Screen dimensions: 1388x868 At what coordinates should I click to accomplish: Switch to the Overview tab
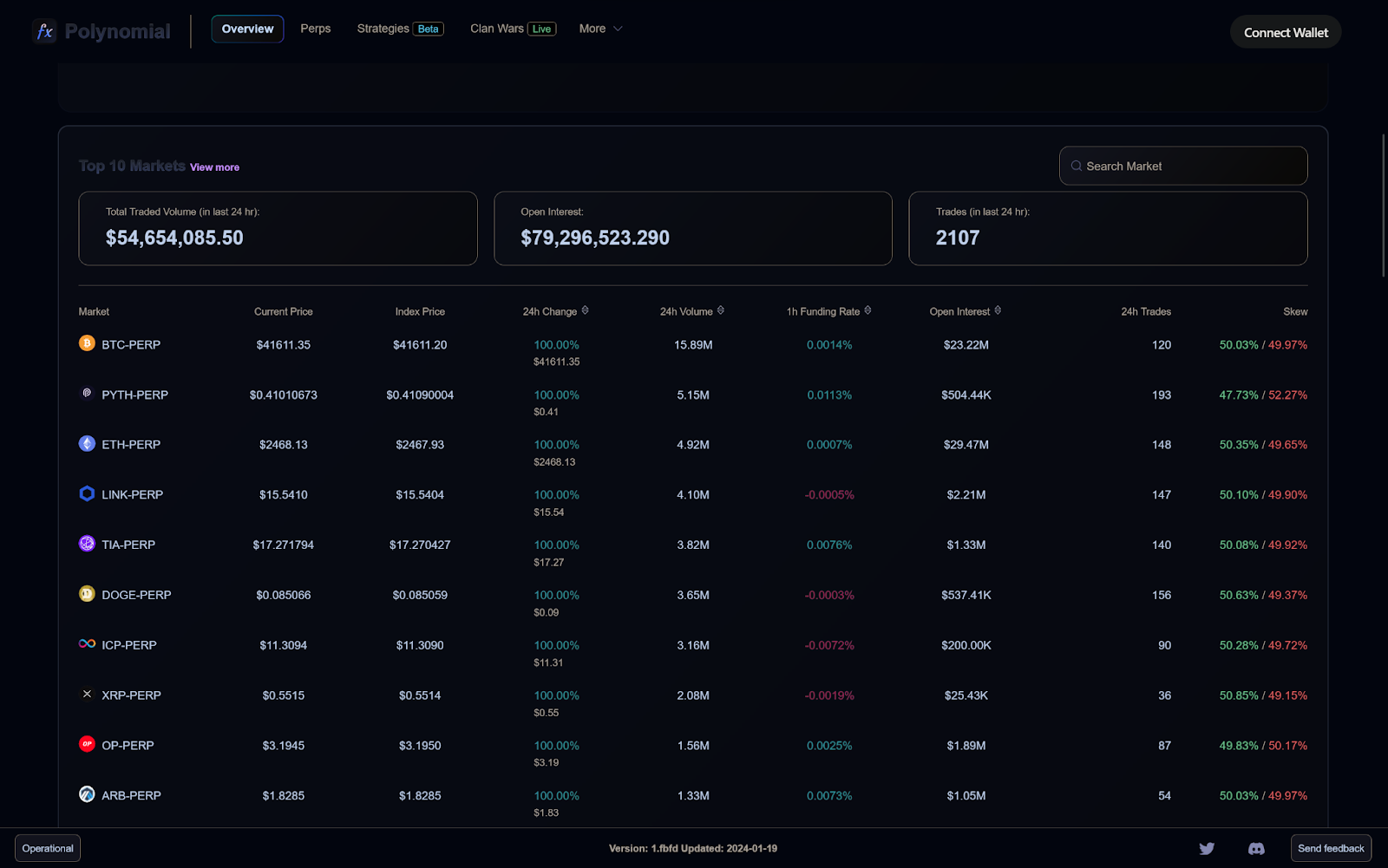[x=247, y=29]
